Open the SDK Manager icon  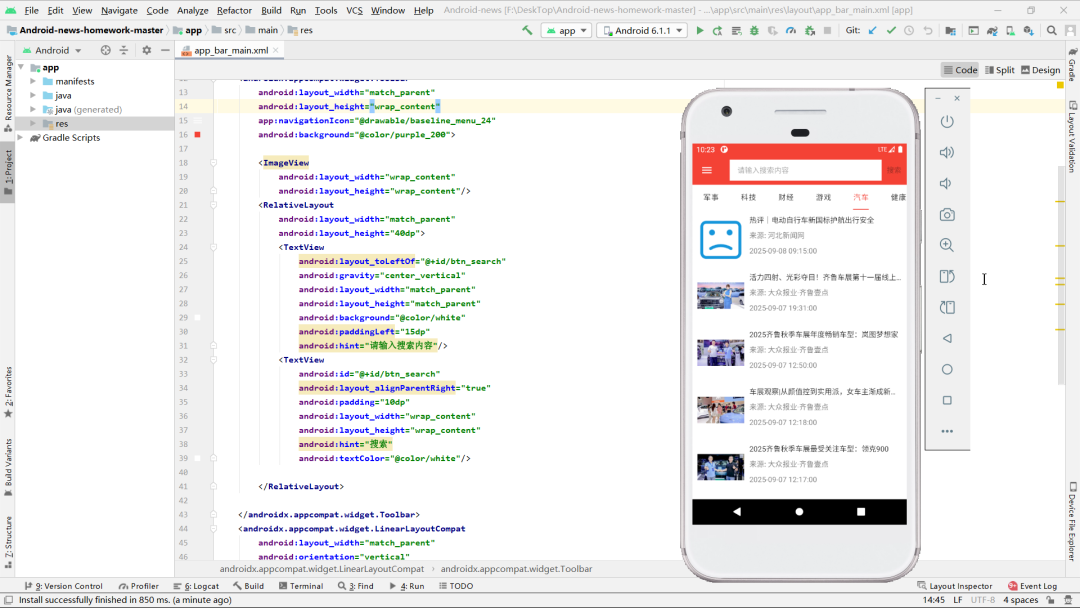pos(1028,30)
